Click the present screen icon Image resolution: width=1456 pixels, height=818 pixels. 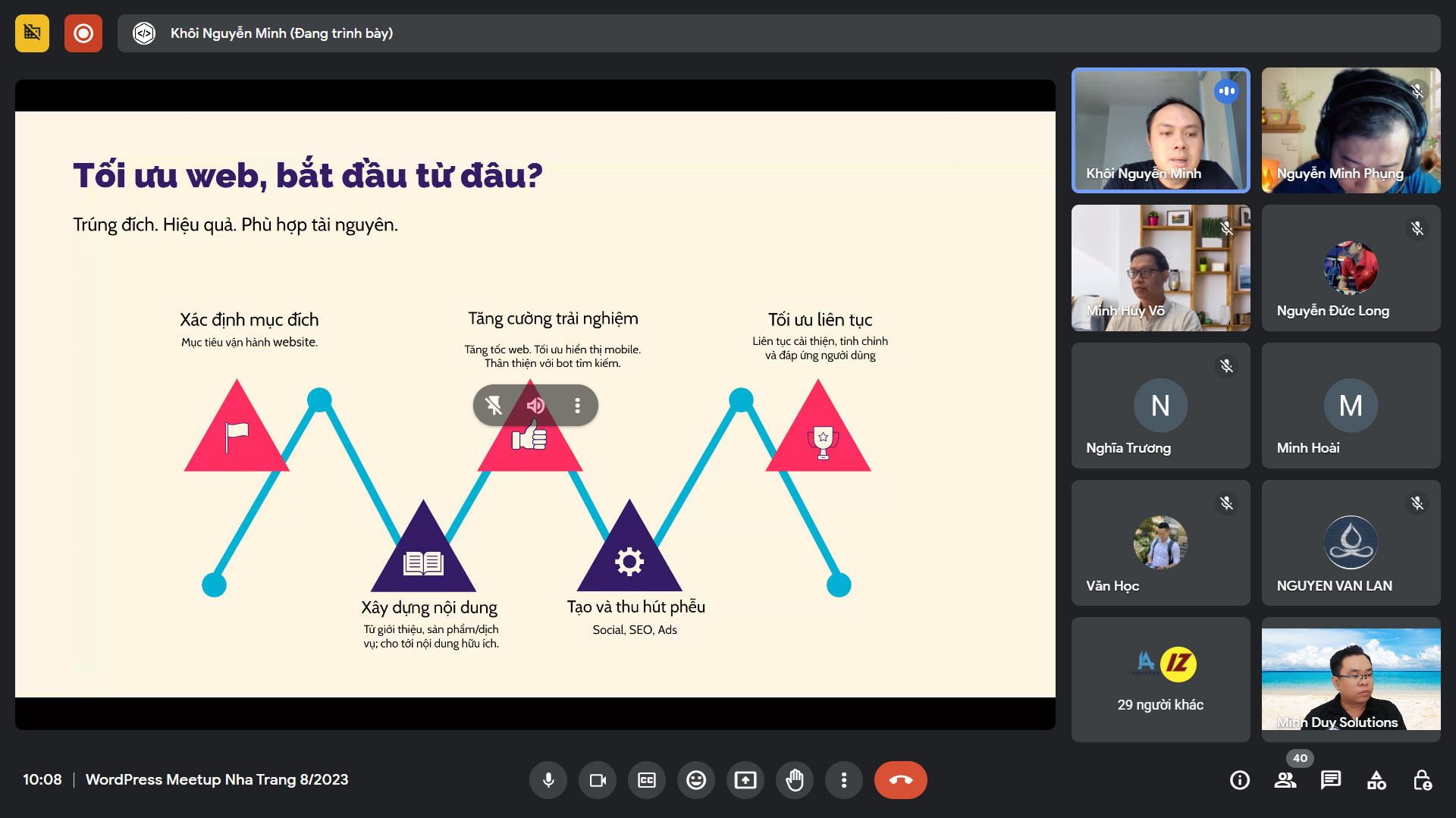(745, 780)
